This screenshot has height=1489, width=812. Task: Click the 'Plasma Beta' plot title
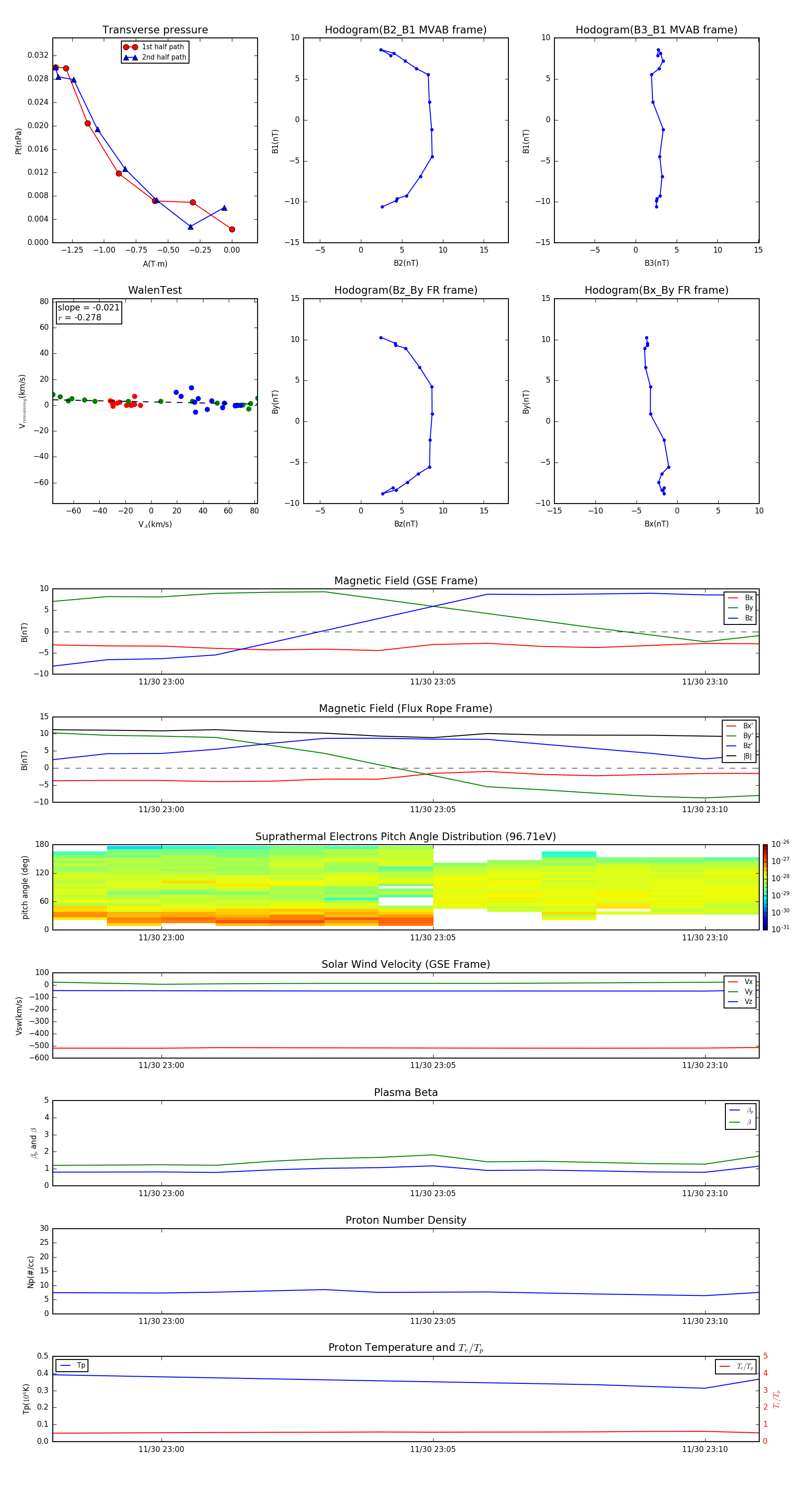406,1092
